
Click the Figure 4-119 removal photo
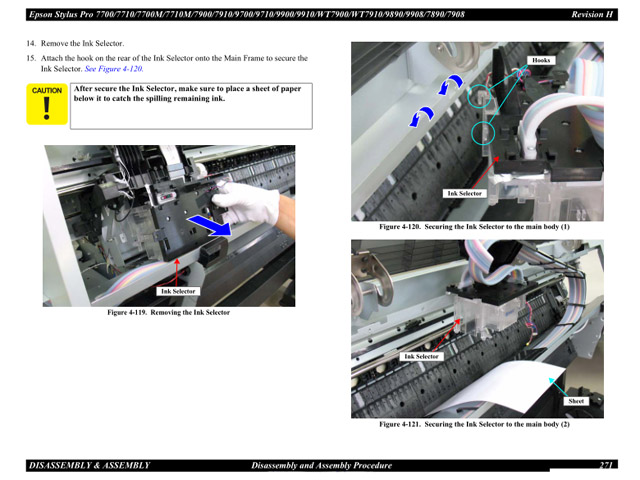(168, 225)
